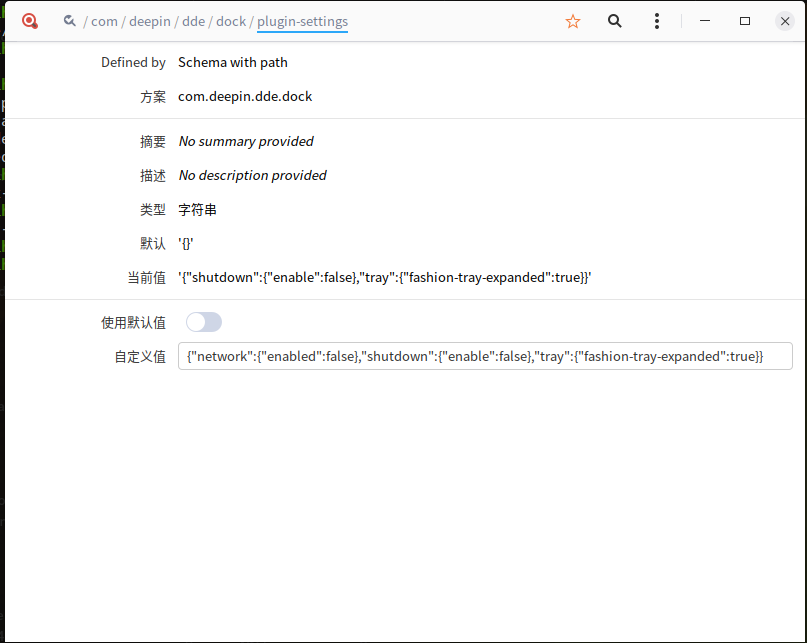Select 'plugin-settings' in the path bar

click(303, 22)
